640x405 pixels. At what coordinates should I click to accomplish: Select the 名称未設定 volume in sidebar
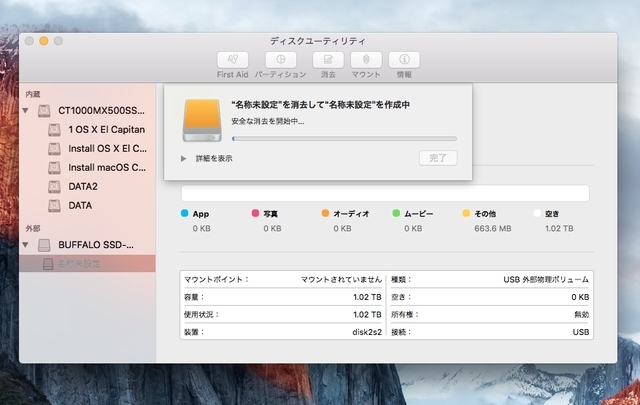78,264
